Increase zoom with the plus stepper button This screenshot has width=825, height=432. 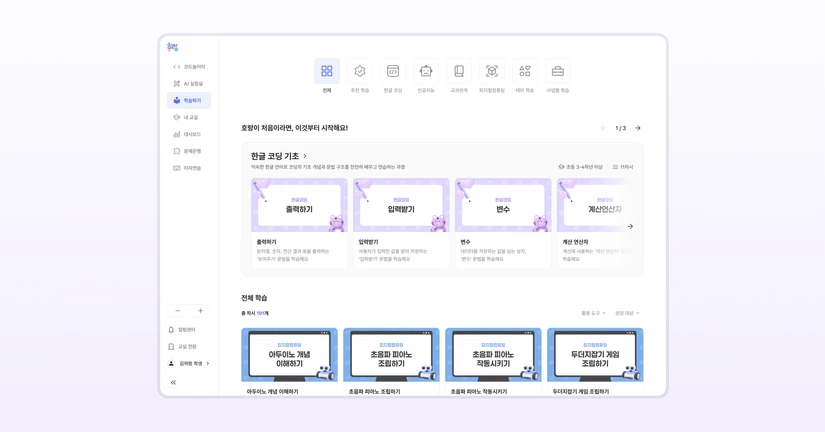200,311
